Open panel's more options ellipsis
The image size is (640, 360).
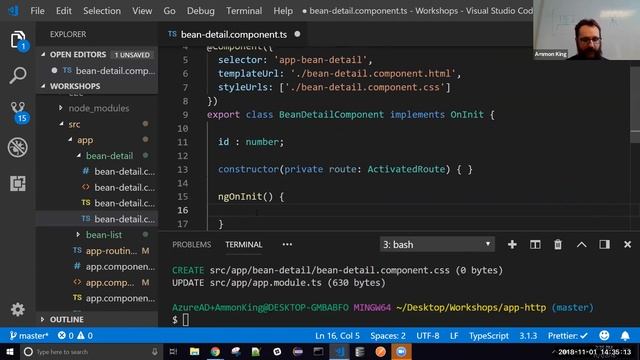[287, 244]
